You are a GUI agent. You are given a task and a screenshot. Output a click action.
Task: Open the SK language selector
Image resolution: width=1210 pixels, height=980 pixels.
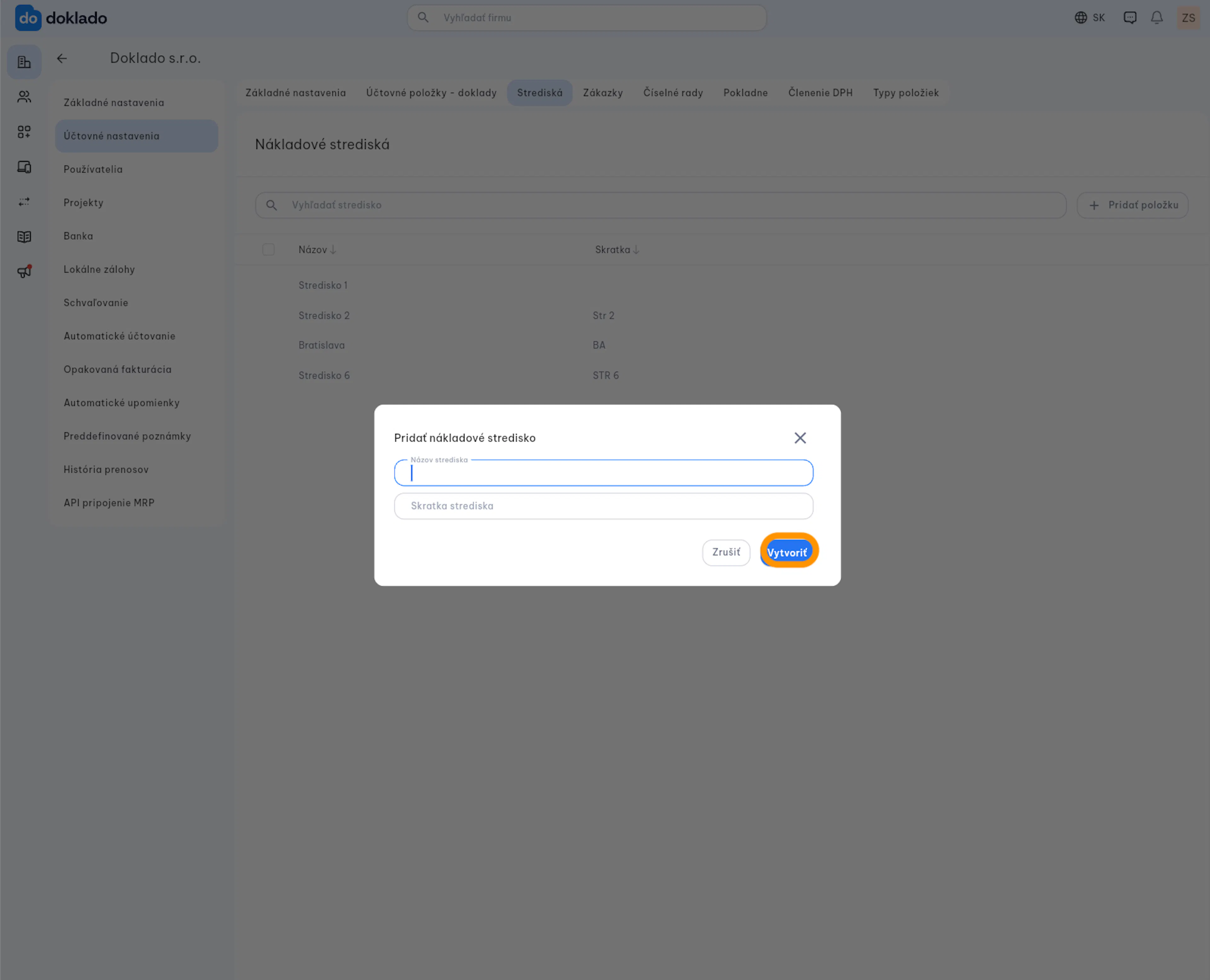pos(1090,18)
